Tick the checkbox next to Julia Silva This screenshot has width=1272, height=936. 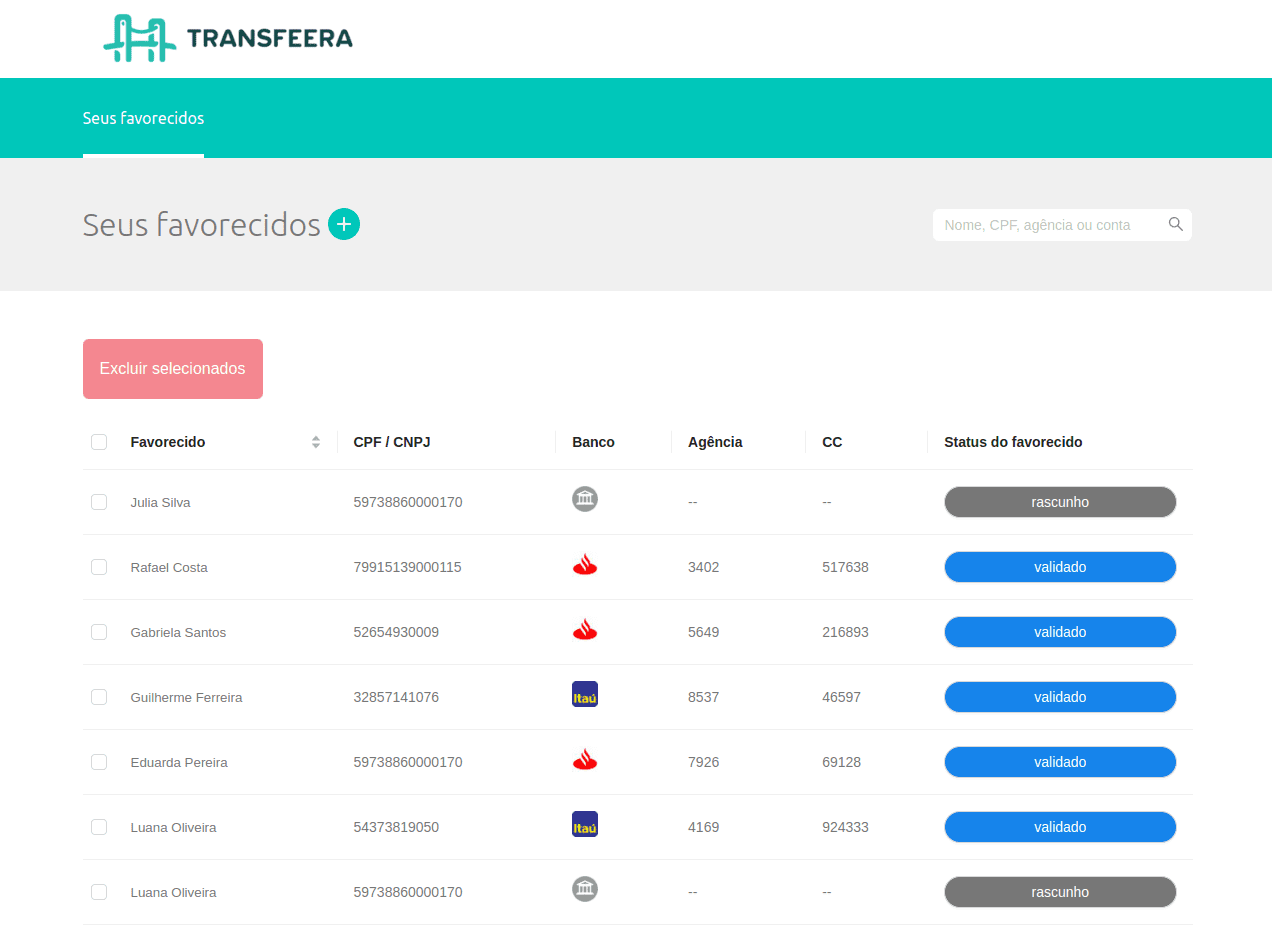click(99, 502)
